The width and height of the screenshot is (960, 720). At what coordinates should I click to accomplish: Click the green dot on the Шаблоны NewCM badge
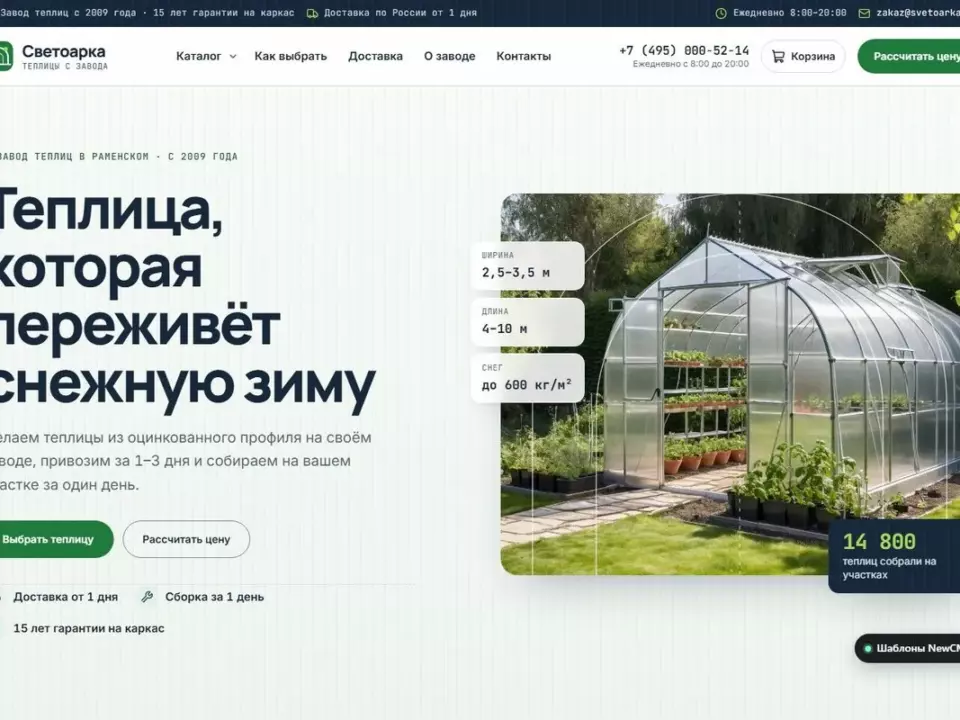point(868,648)
